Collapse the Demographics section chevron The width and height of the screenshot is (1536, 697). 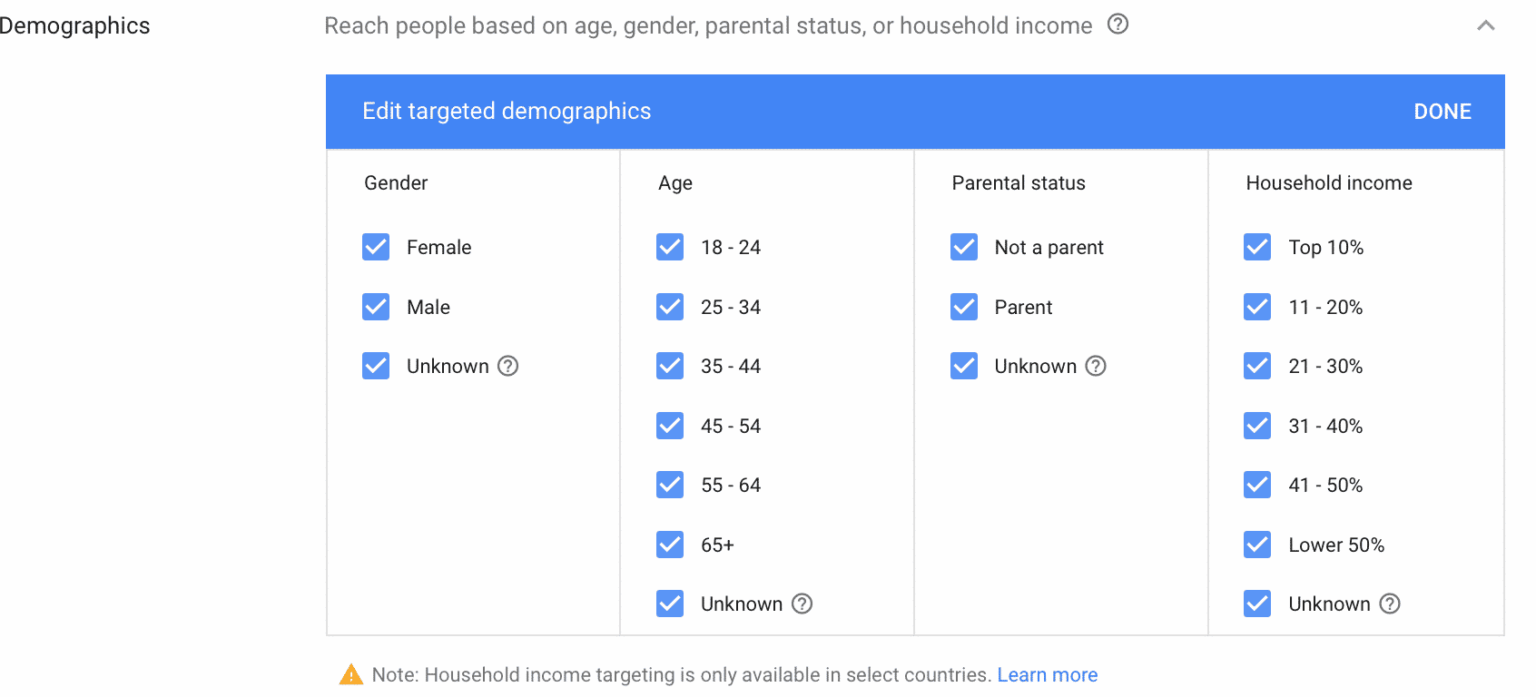tap(1486, 26)
